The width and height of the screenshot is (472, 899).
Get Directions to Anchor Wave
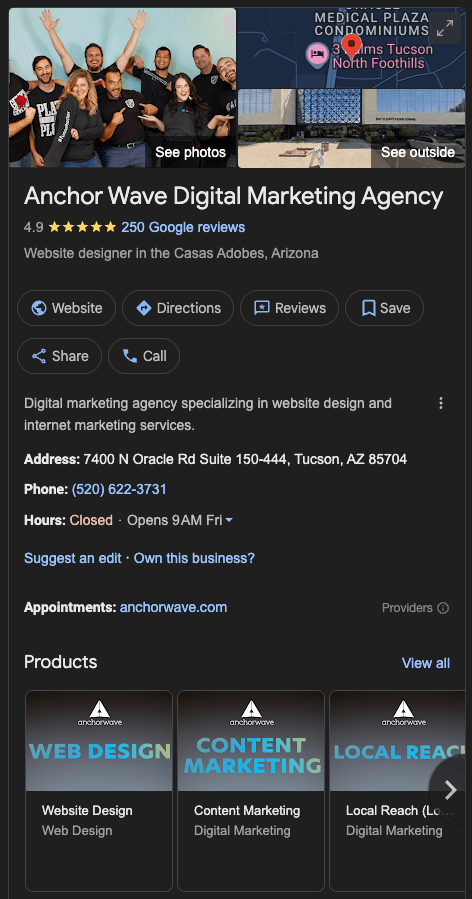click(x=178, y=308)
